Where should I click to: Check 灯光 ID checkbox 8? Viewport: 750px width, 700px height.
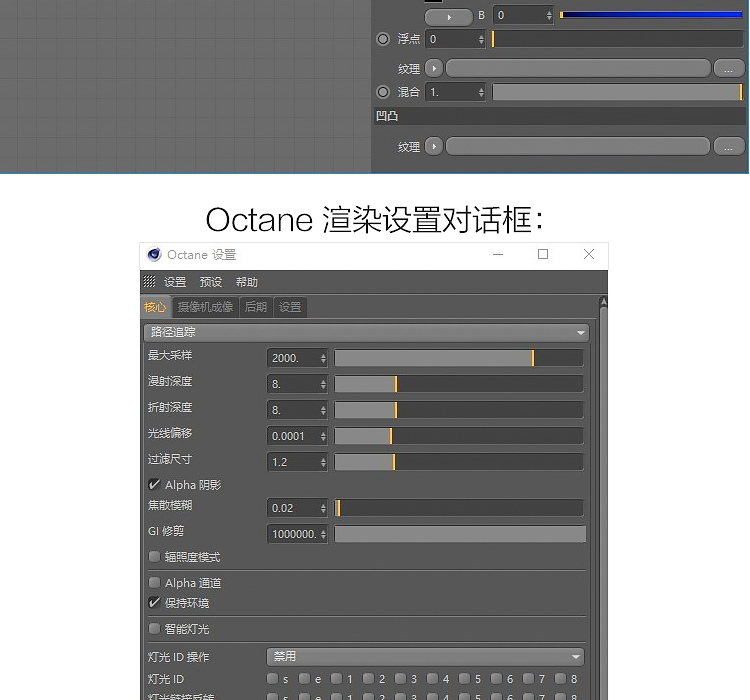pyautogui.click(x=560, y=678)
